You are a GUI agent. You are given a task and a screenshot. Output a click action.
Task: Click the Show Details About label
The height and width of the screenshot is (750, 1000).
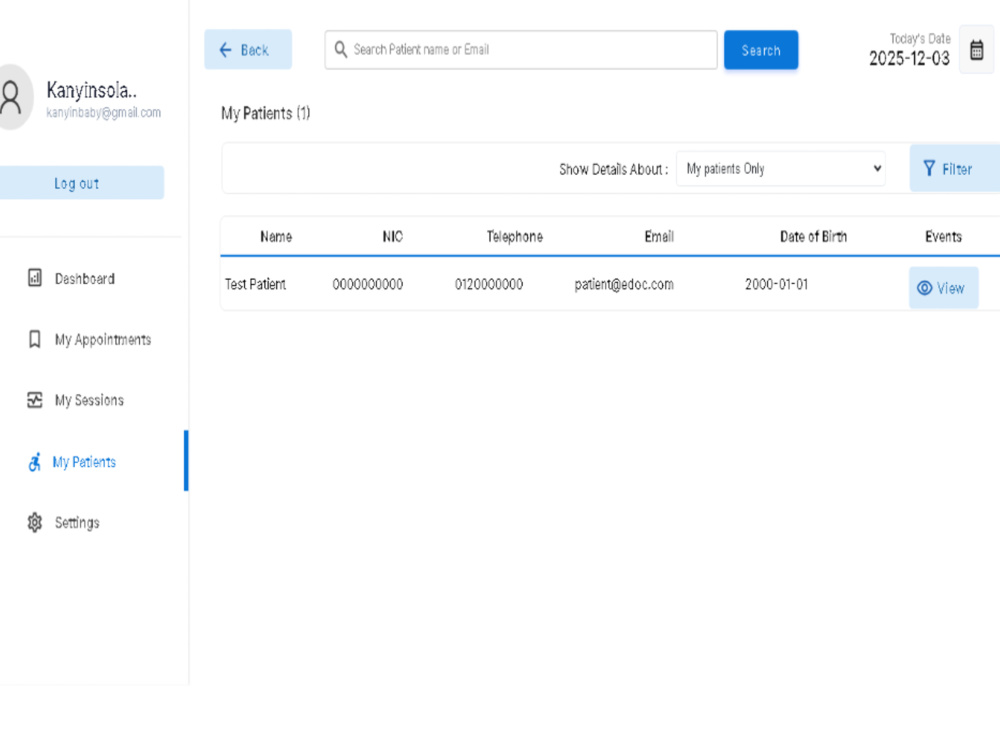[x=614, y=170]
